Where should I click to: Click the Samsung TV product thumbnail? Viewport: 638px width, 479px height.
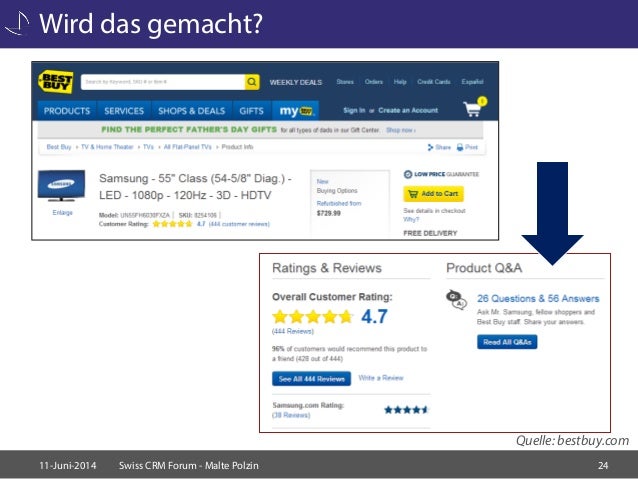(61, 186)
